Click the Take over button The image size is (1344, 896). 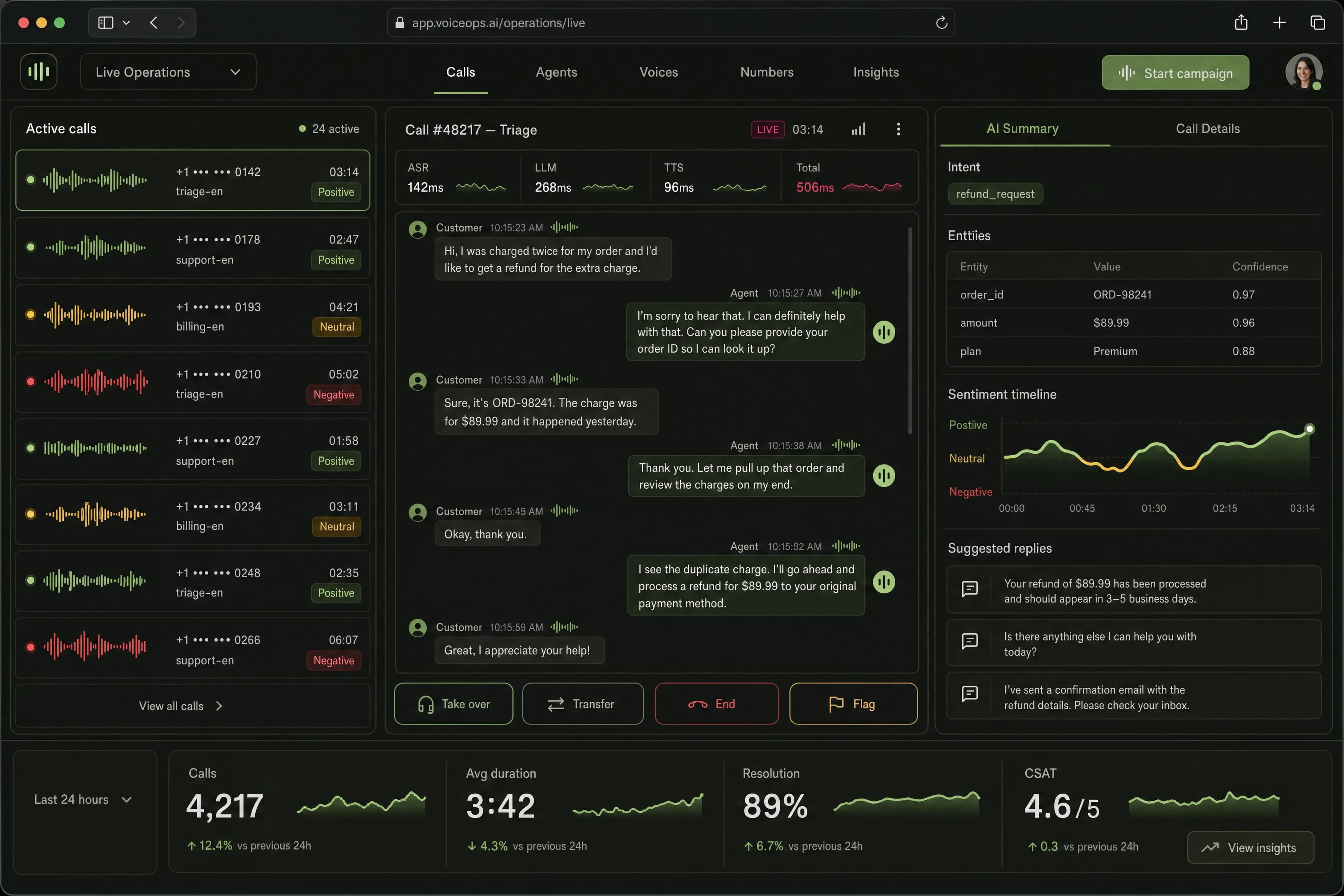pyautogui.click(x=454, y=704)
